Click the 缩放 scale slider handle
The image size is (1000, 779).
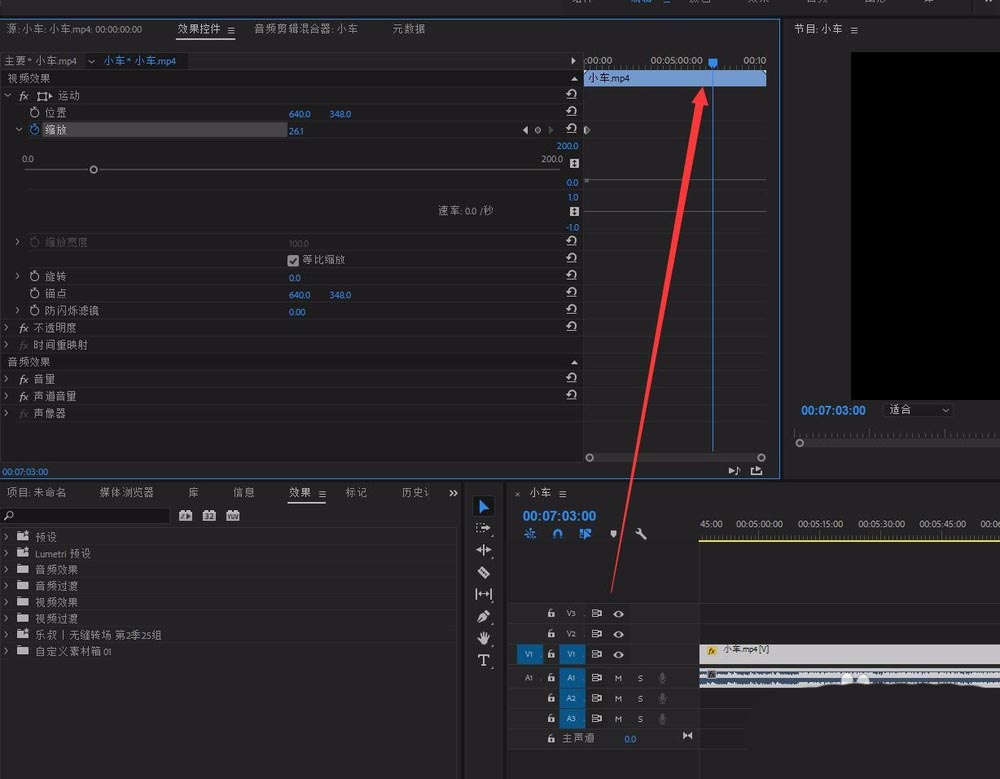(94, 170)
